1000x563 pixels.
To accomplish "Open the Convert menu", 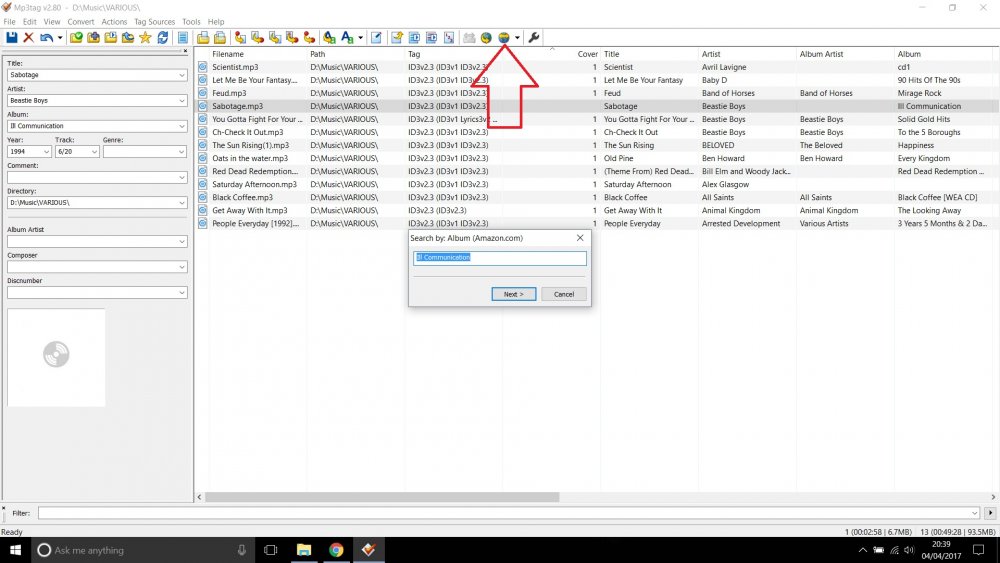I will (81, 22).
